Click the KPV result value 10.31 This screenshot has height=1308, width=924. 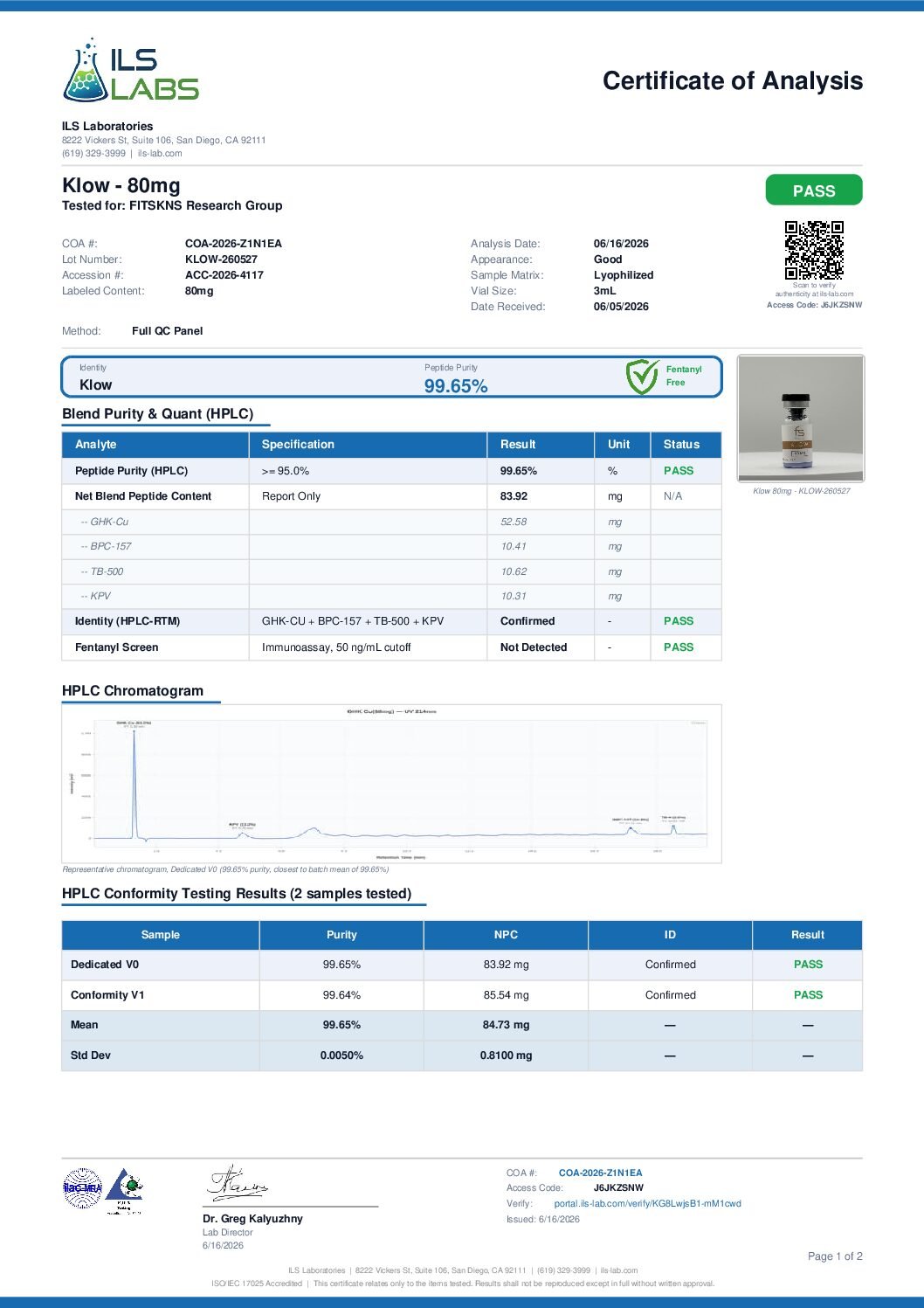coord(514,596)
